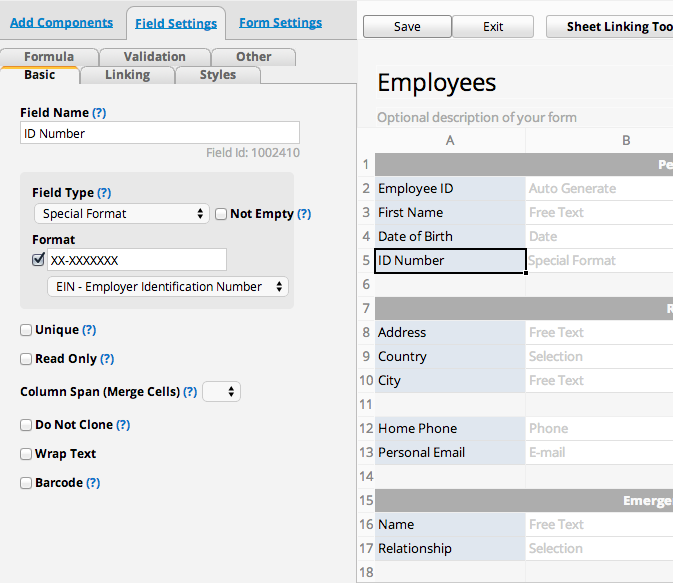Open the Form Settings tab
The width and height of the screenshot is (673, 583).
click(x=280, y=22)
